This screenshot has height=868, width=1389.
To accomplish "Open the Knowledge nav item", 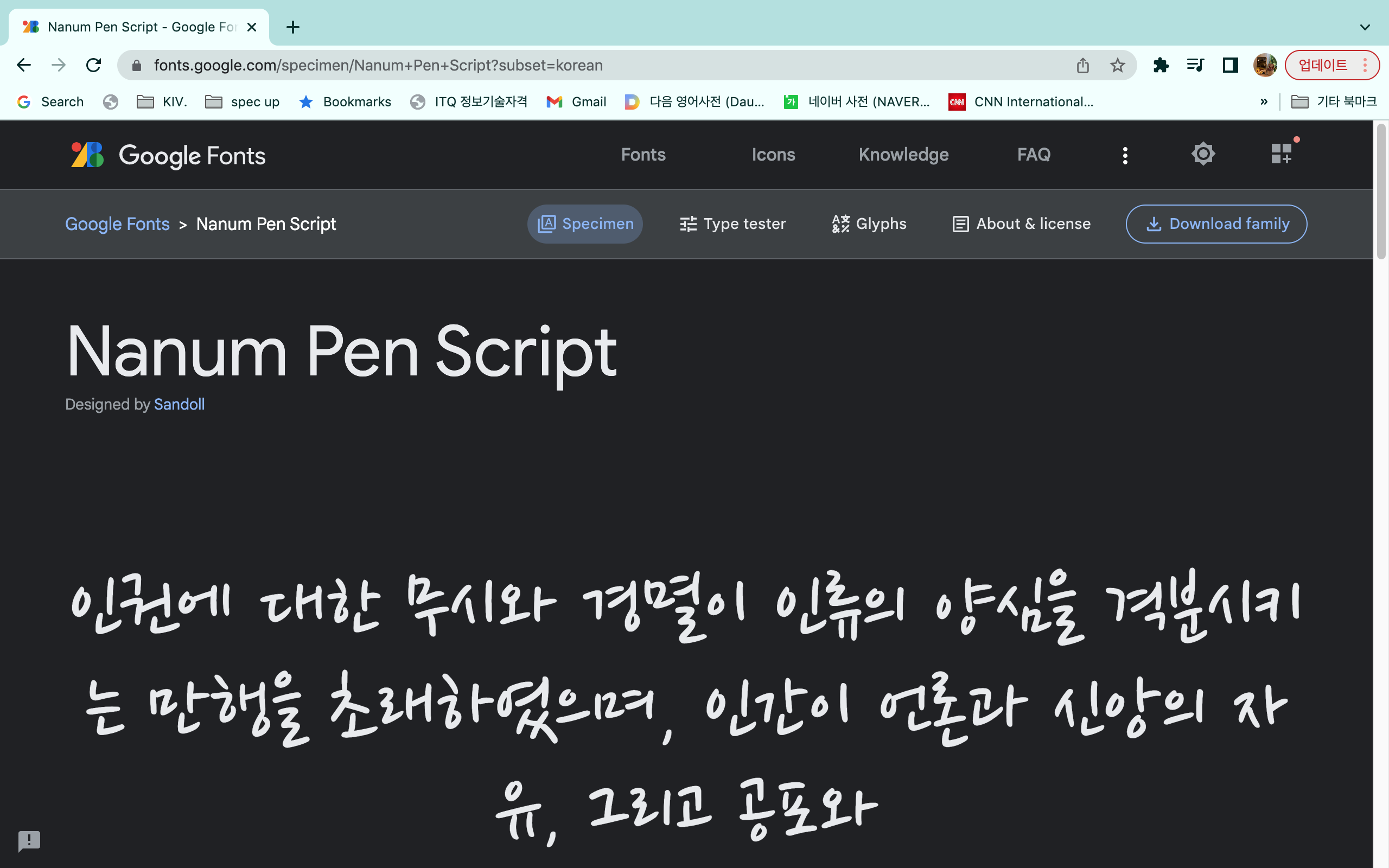I will [903, 155].
